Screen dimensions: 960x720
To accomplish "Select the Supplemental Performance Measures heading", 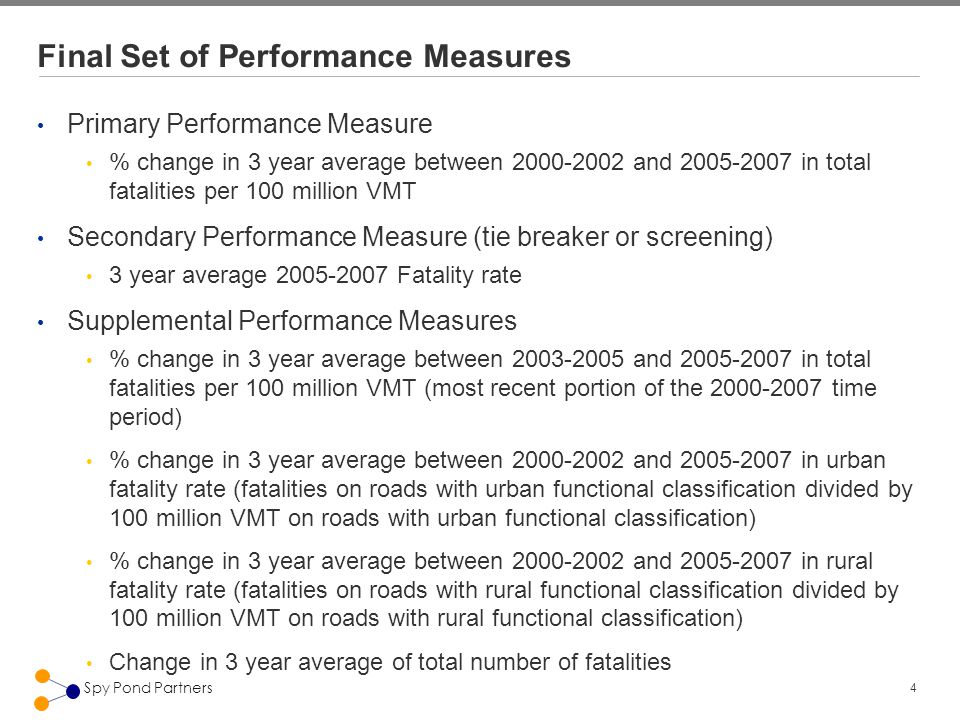I will point(292,321).
